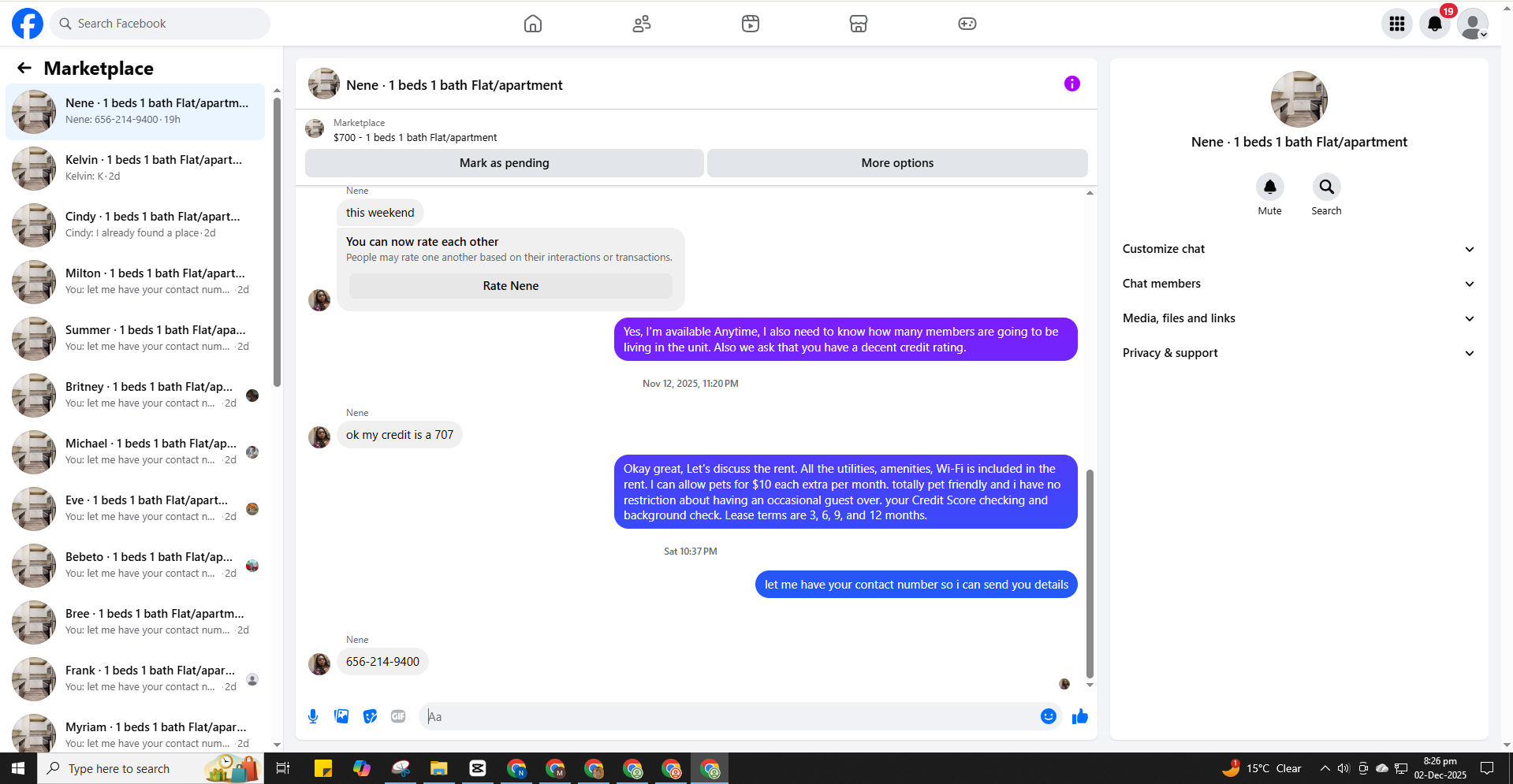
Task: Click the "656-214-9400" message bubble
Action: tap(382, 662)
